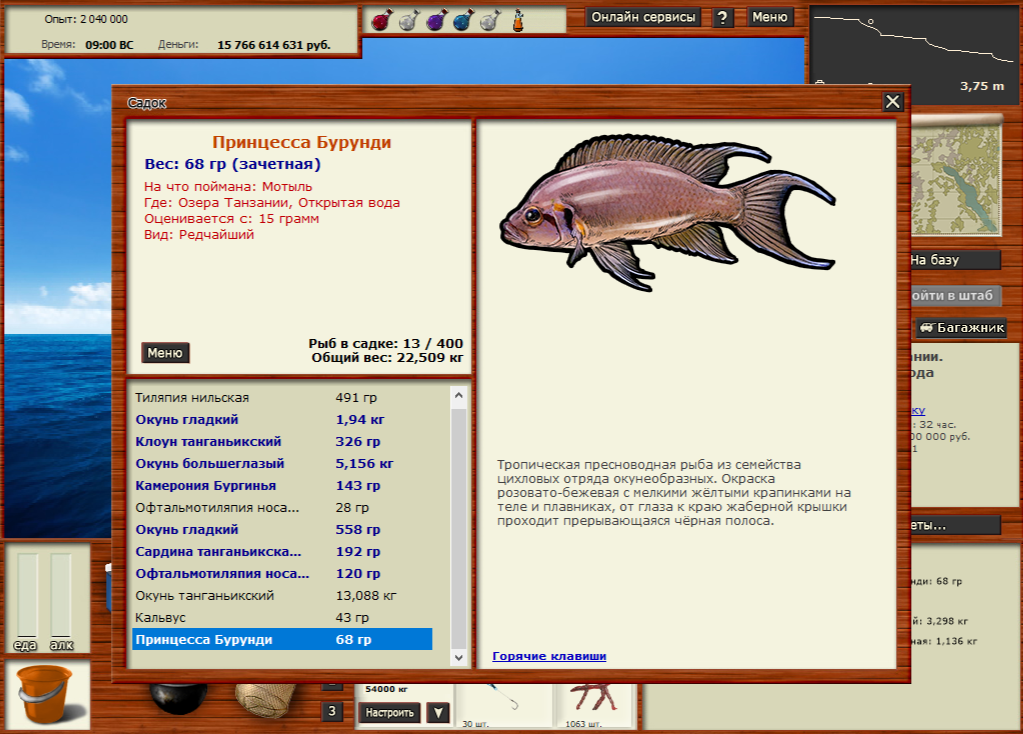1023x734 pixels.
Task: Select Окунь большеглазый in fish list
Action: tap(210, 464)
